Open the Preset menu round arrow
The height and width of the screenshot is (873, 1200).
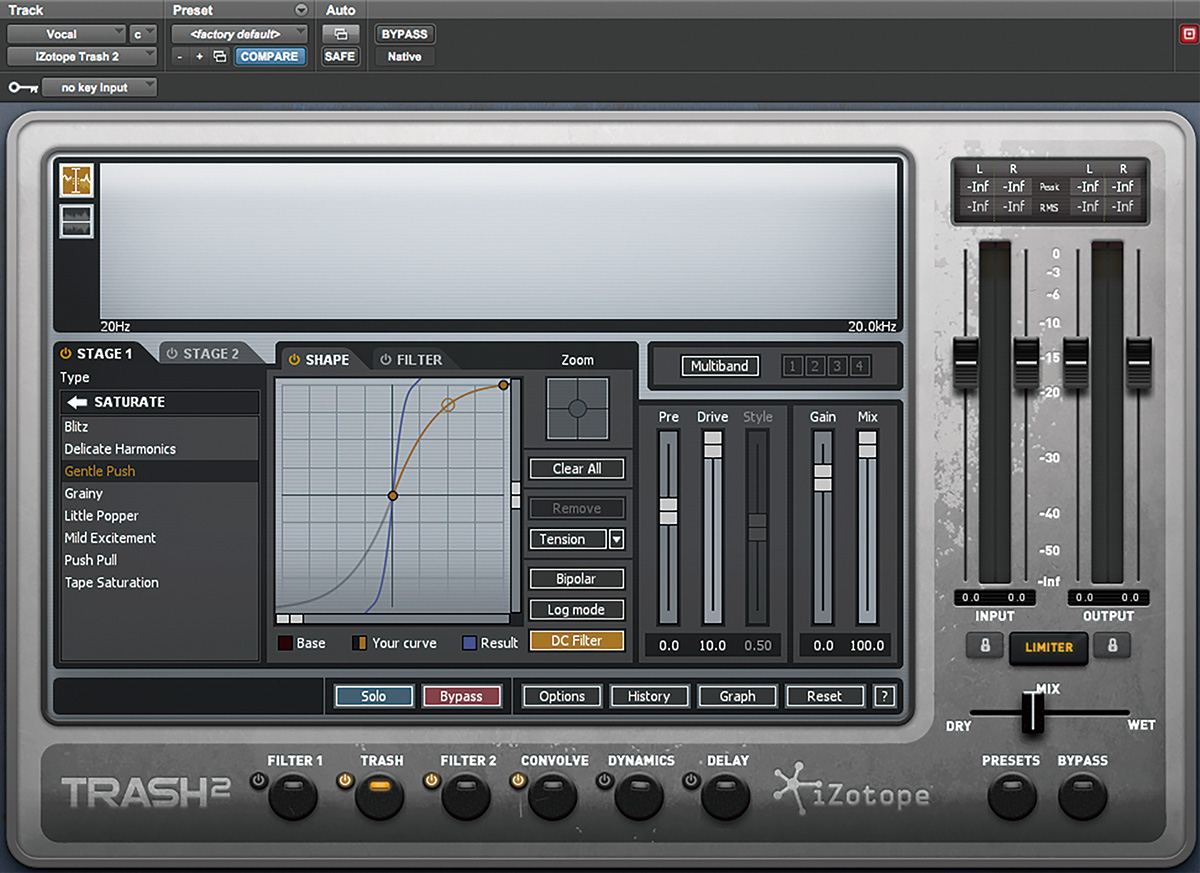coord(301,10)
